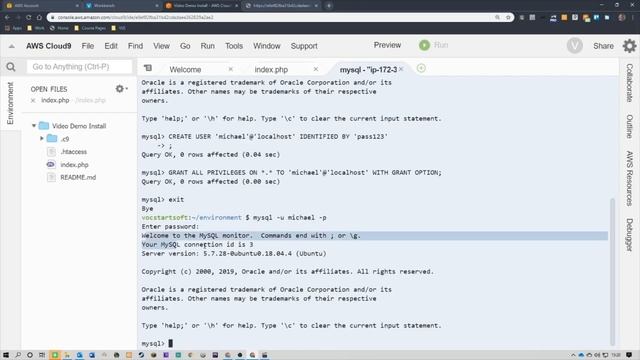Open the View menu
The image size is (640, 360).
[161, 46]
